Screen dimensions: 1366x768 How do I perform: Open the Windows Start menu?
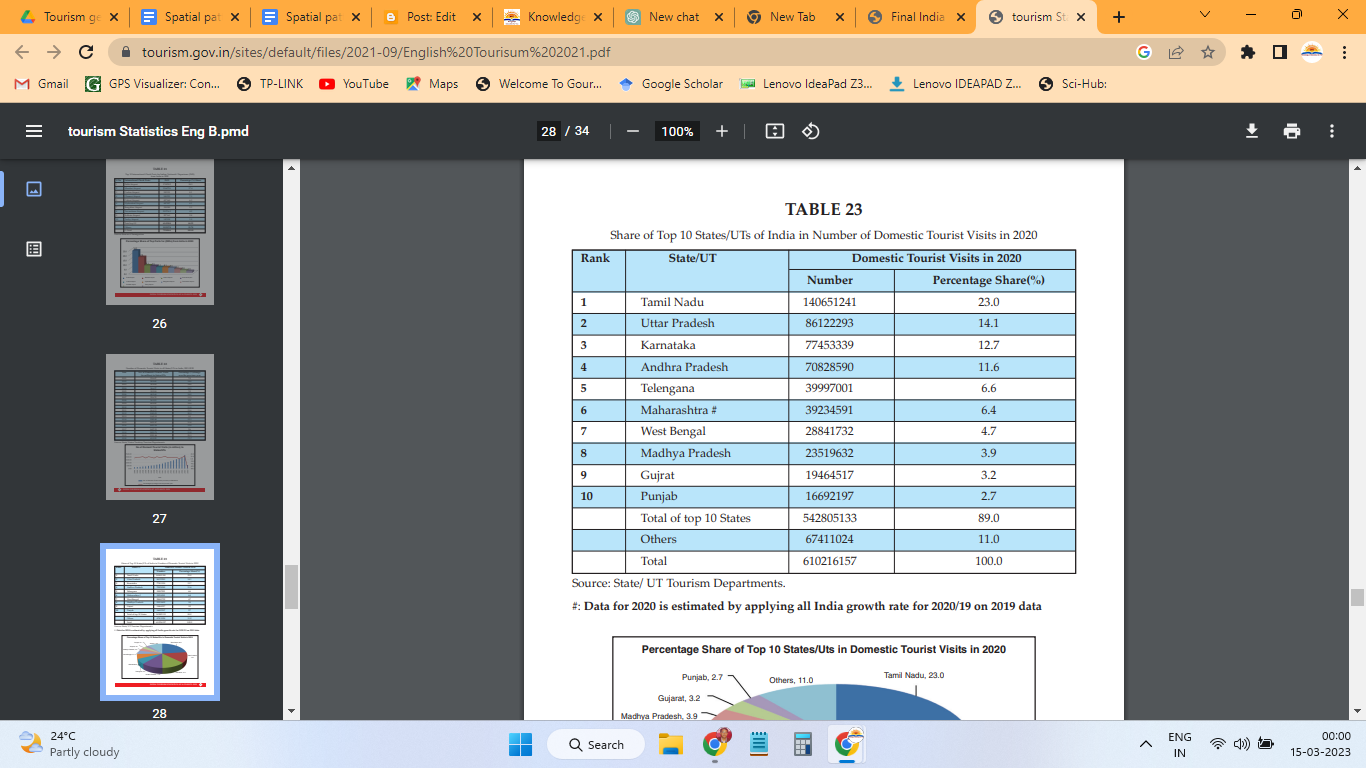click(520, 744)
